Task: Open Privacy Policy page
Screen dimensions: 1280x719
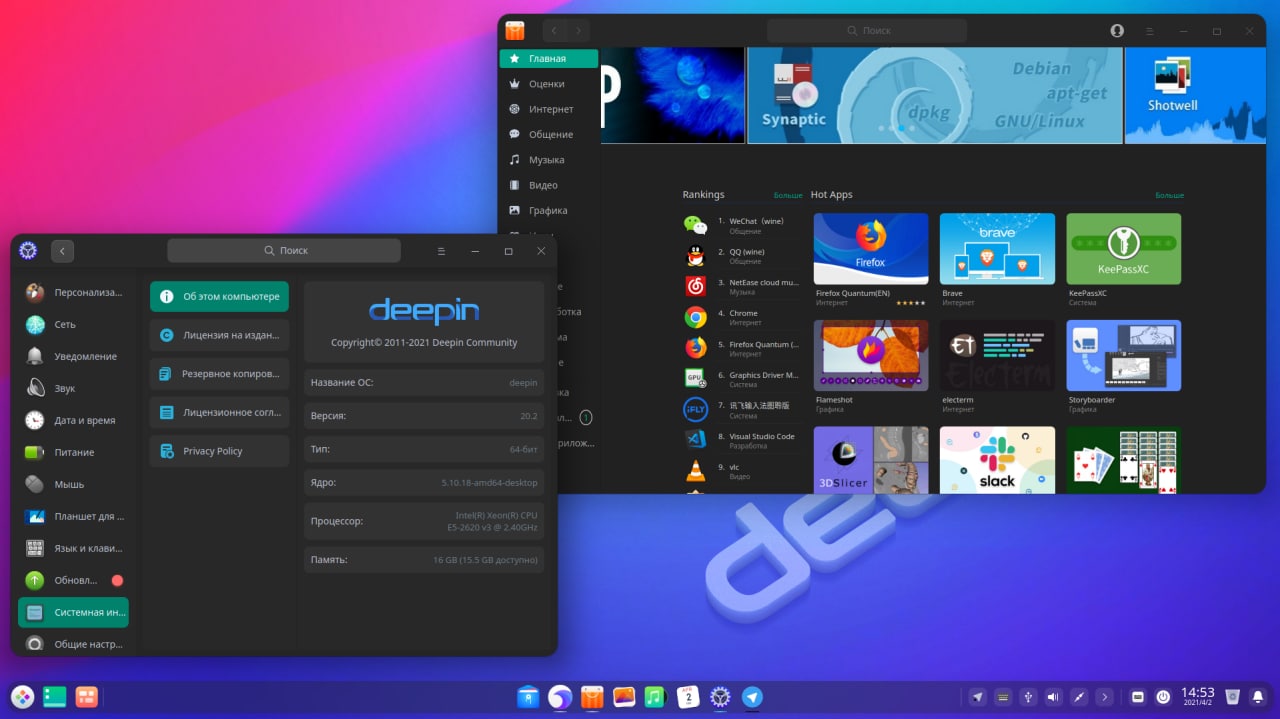Action: [x=220, y=451]
